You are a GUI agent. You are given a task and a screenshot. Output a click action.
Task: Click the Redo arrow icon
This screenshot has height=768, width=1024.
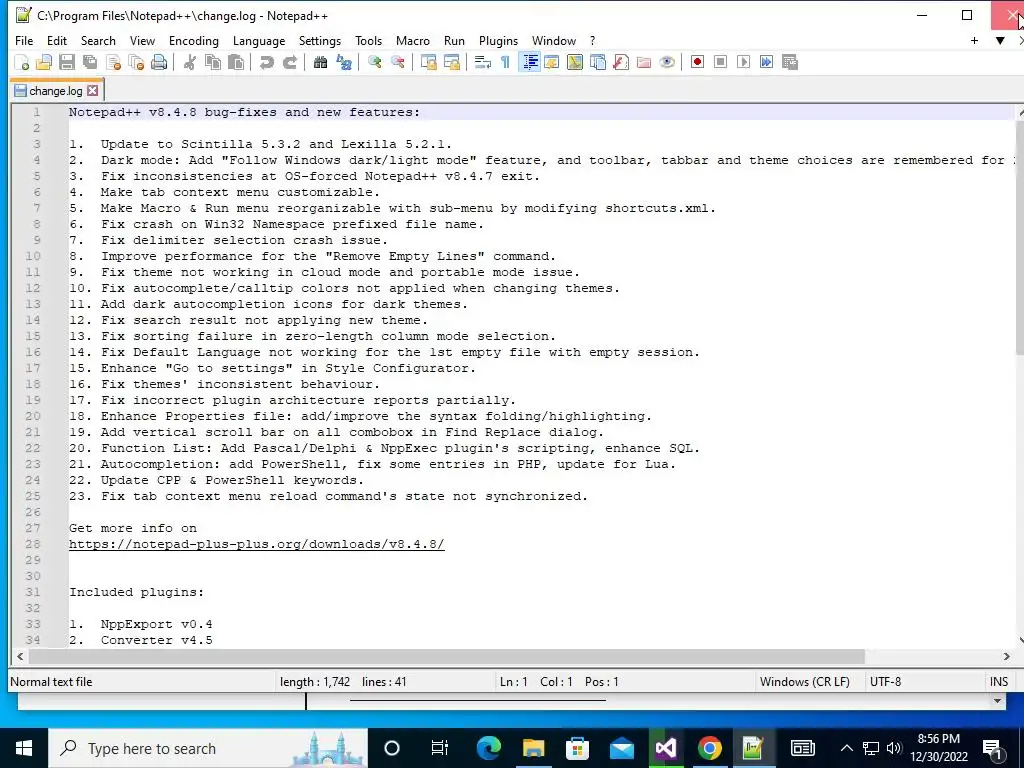click(289, 63)
